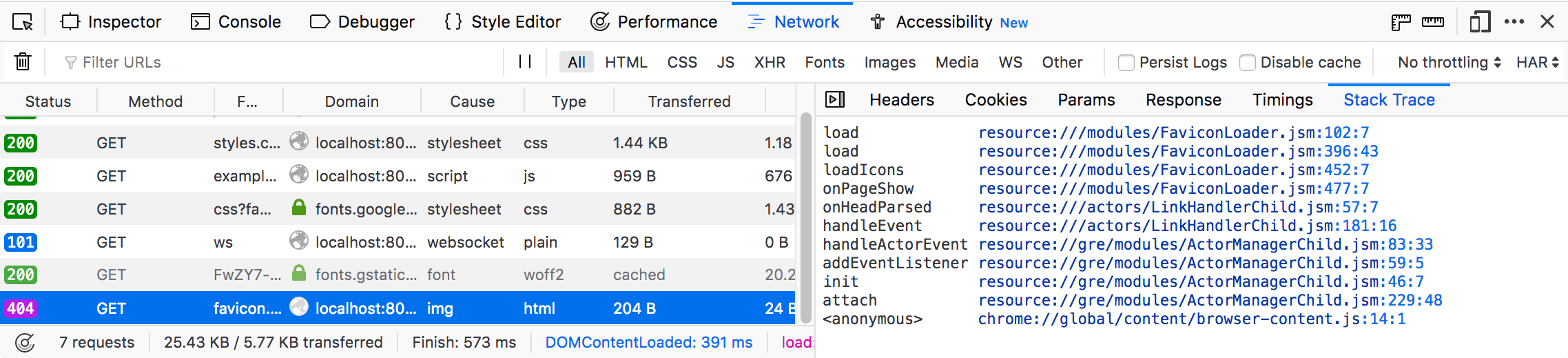Click the measure portion of page icon

point(1433,22)
